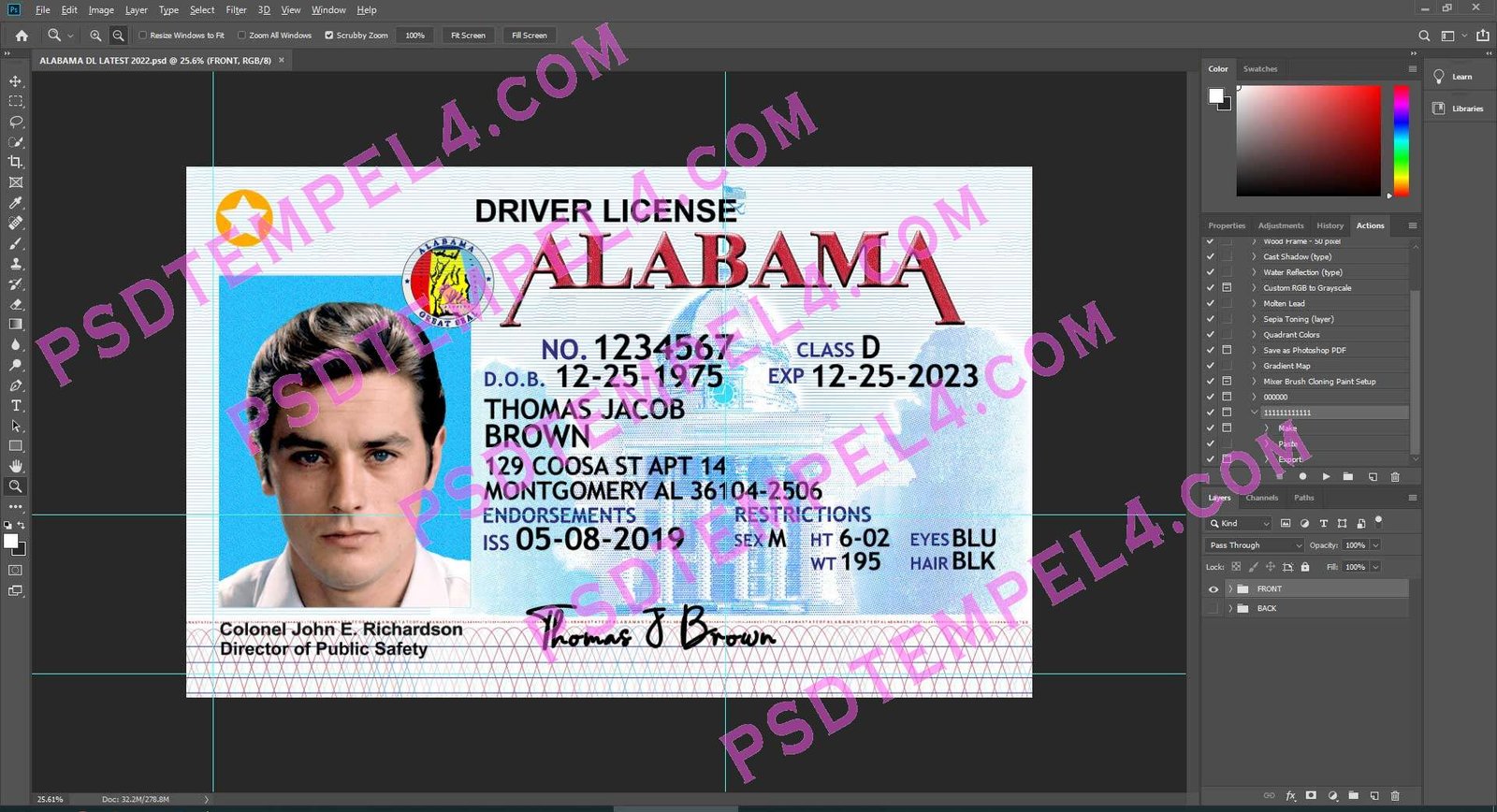The width and height of the screenshot is (1497, 812).
Task: Add a layer mask
Action: click(x=1311, y=796)
